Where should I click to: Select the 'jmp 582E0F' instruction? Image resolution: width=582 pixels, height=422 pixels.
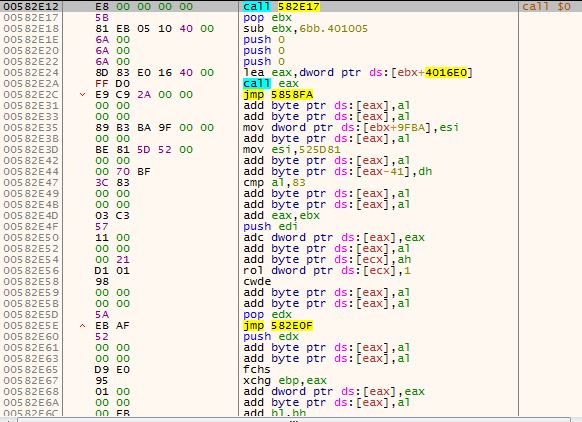tap(278, 326)
